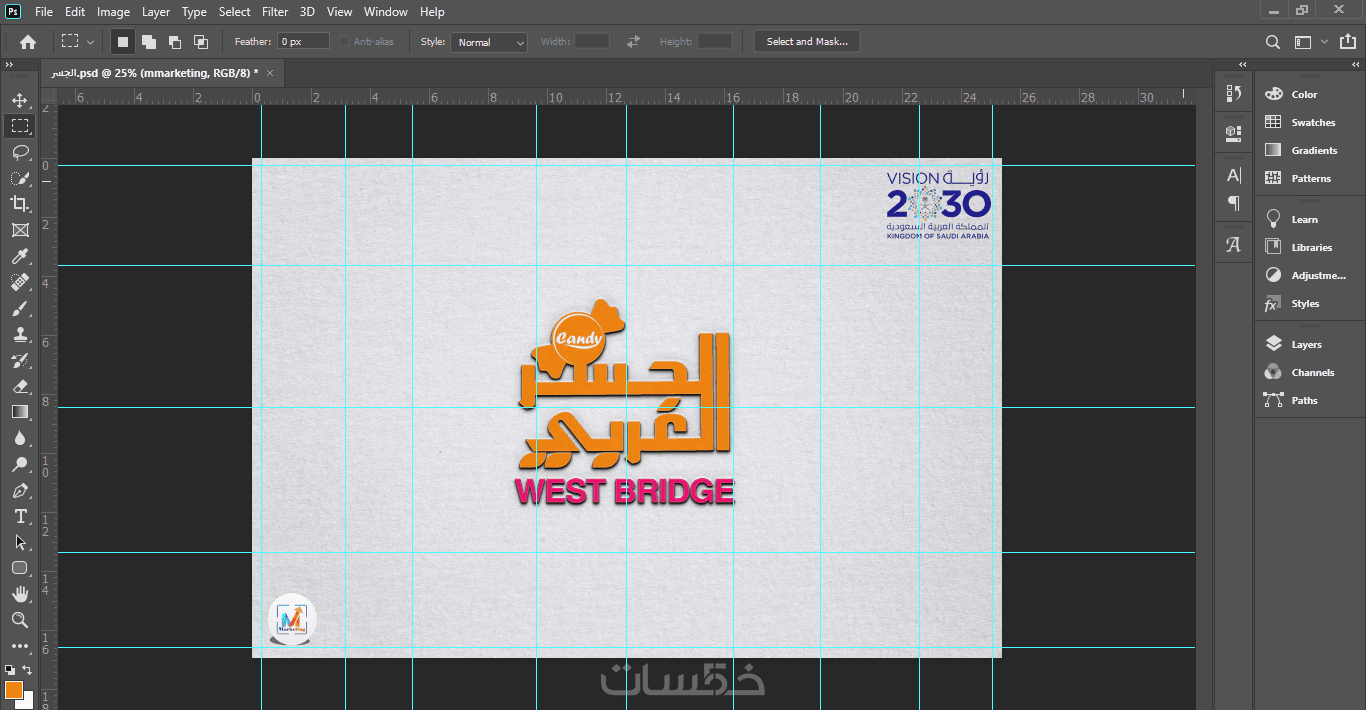1366x710 pixels.
Task: Select the History Brush tool
Action: click(20, 360)
